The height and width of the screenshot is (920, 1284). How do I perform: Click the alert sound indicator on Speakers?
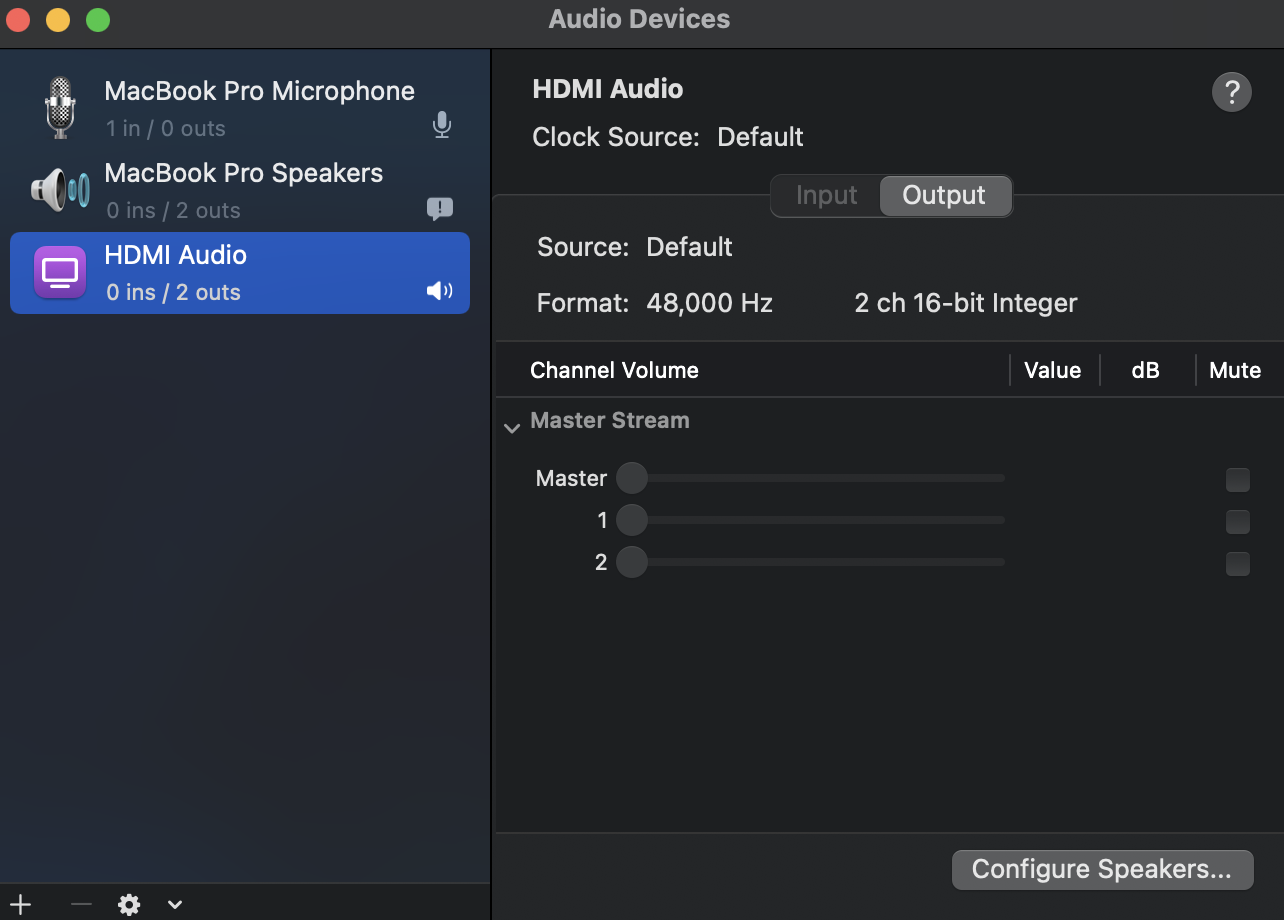coord(440,208)
